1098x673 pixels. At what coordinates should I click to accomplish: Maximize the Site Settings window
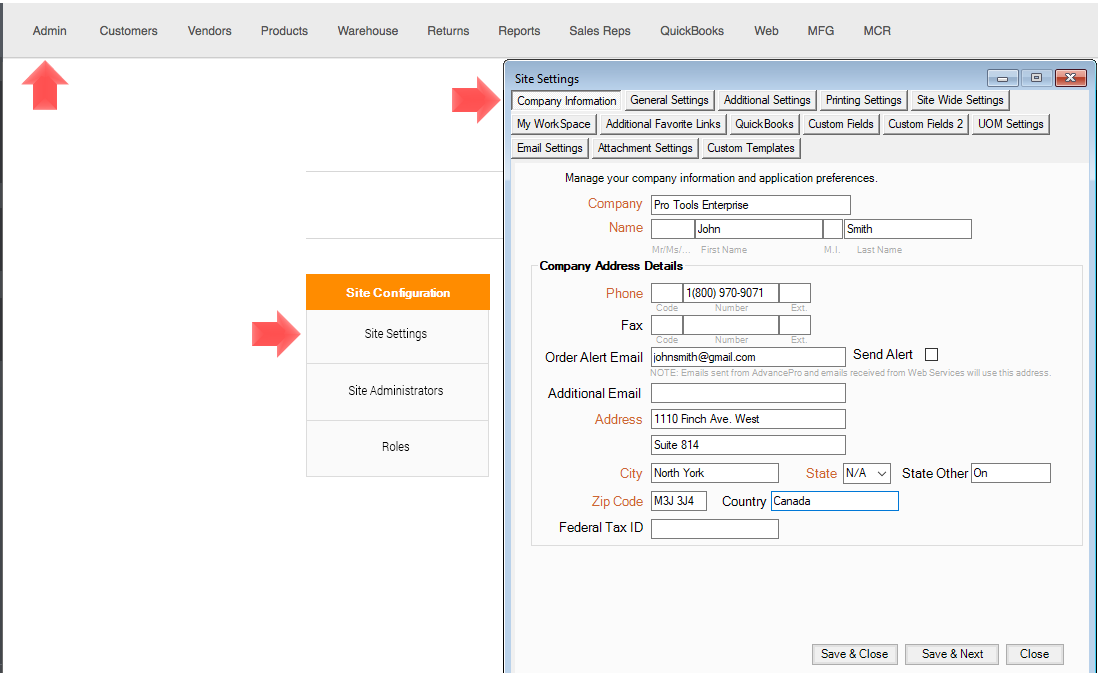pyautogui.click(x=1036, y=78)
